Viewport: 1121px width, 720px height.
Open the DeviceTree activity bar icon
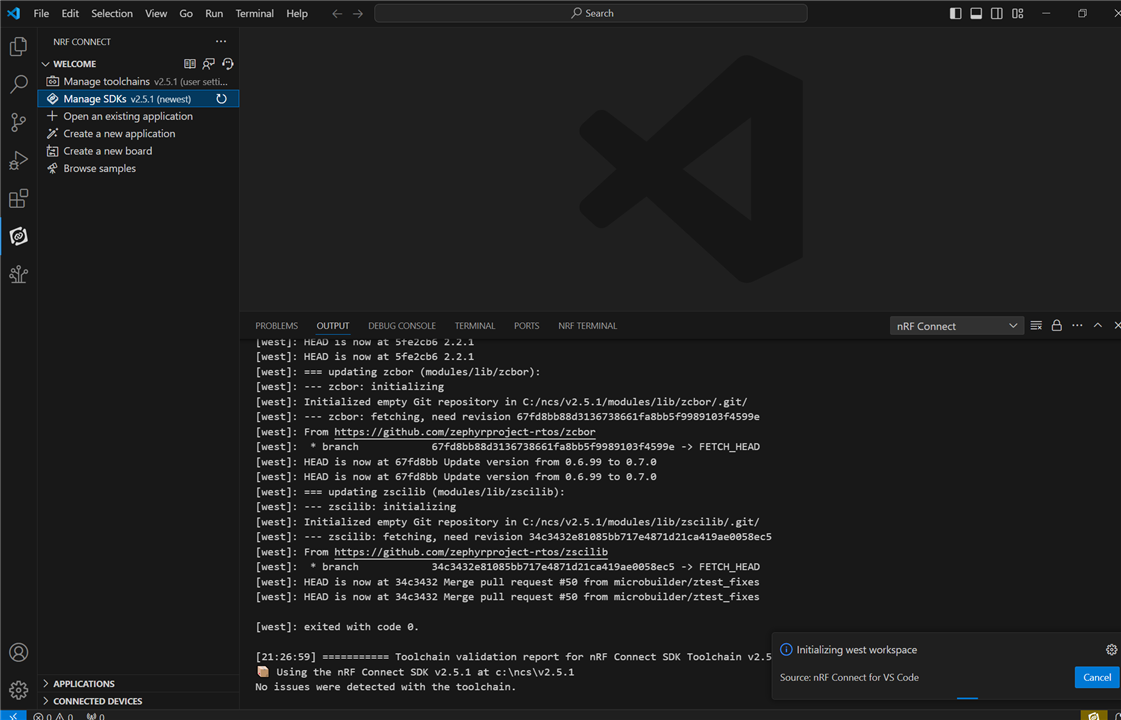coord(19,274)
